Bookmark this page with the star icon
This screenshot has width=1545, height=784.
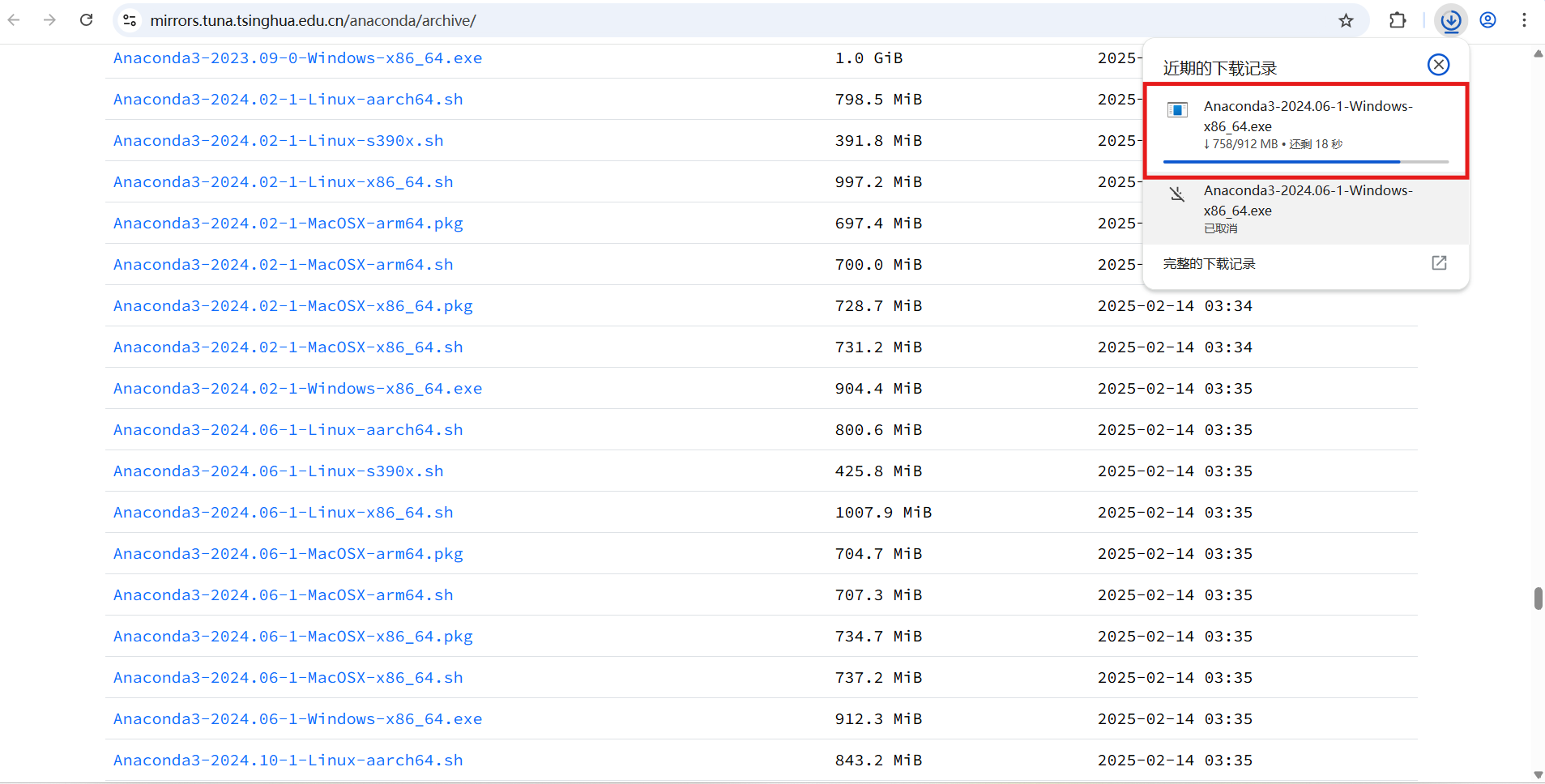(x=1346, y=20)
